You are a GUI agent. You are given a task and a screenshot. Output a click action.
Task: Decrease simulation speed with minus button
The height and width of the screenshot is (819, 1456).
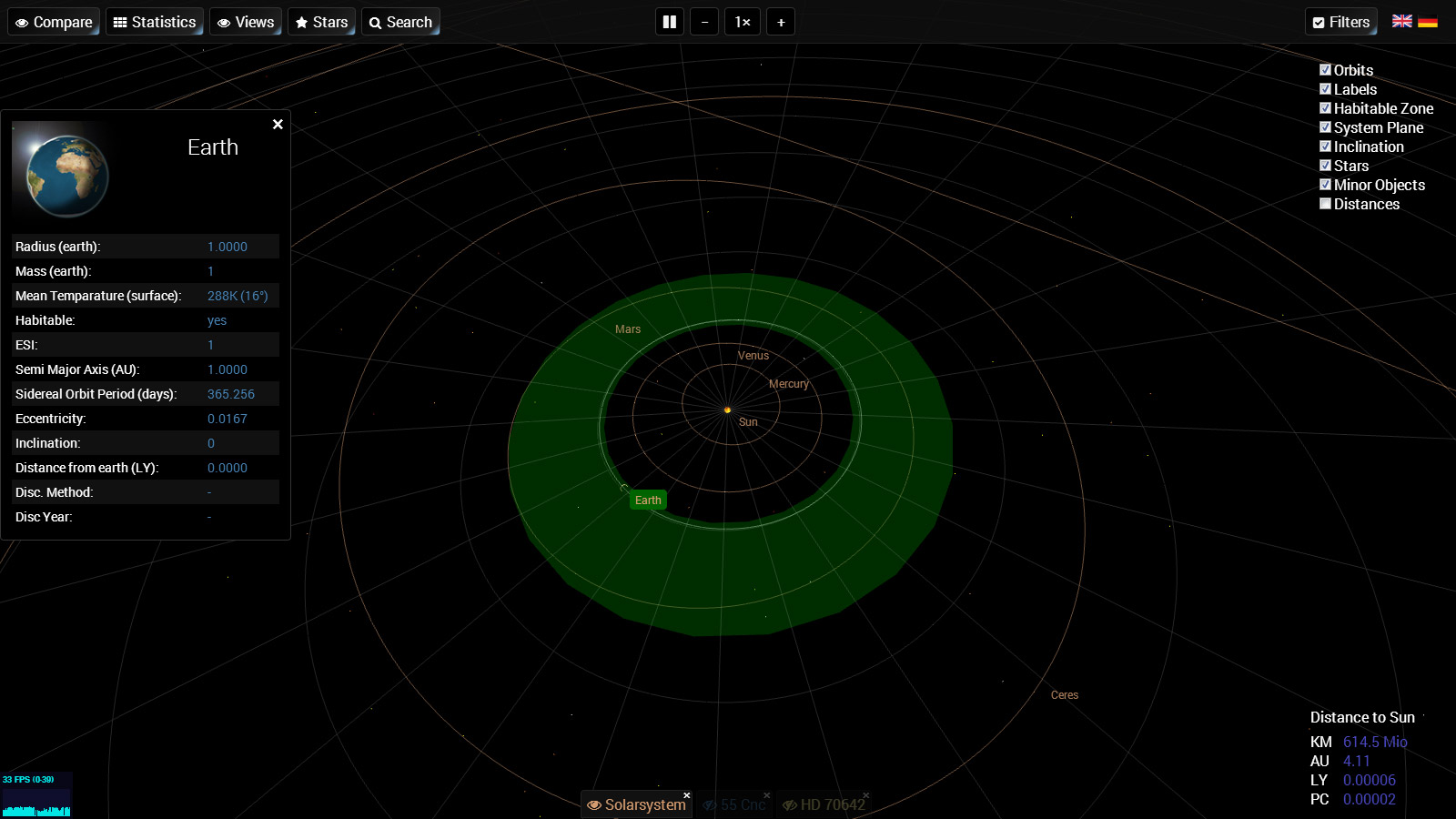pyautogui.click(x=704, y=22)
